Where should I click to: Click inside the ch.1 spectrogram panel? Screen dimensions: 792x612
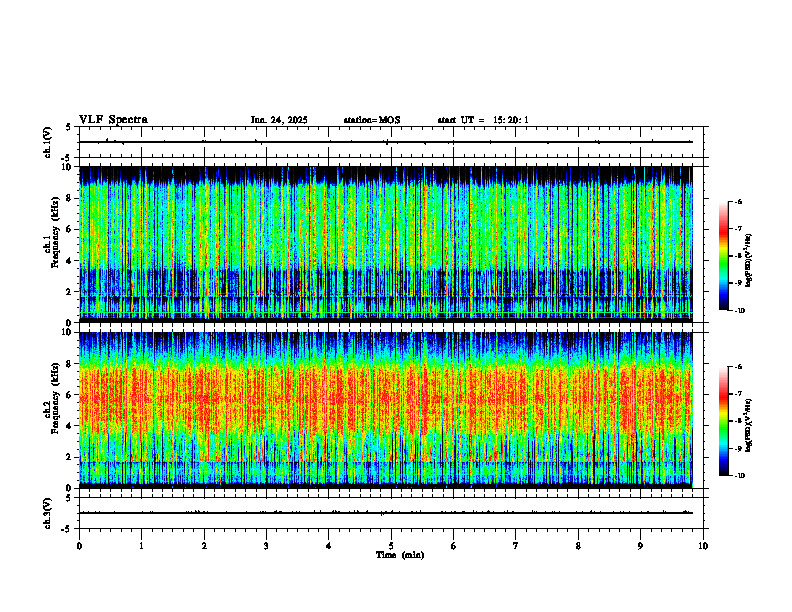[386, 244]
